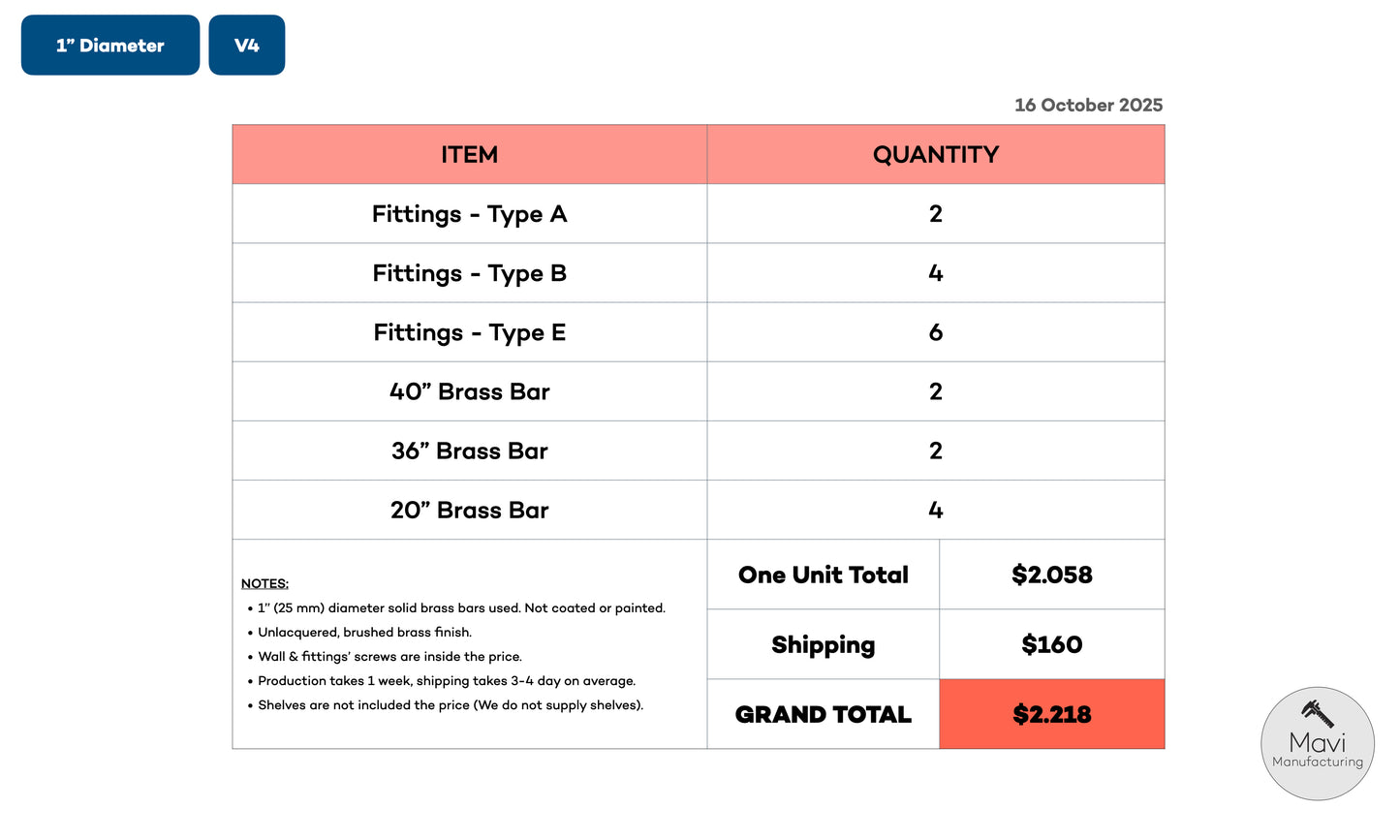Click the Shipping label cell
Viewport: 1400px width, 840px height.
click(x=824, y=644)
